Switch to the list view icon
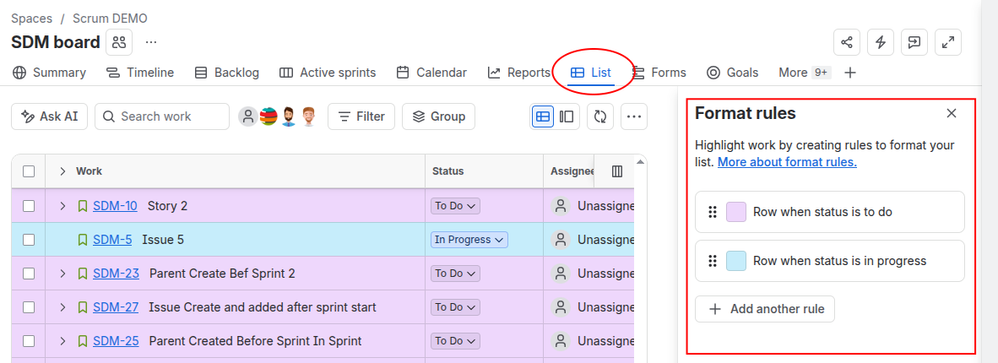This screenshot has width=998, height=363. [x=542, y=117]
